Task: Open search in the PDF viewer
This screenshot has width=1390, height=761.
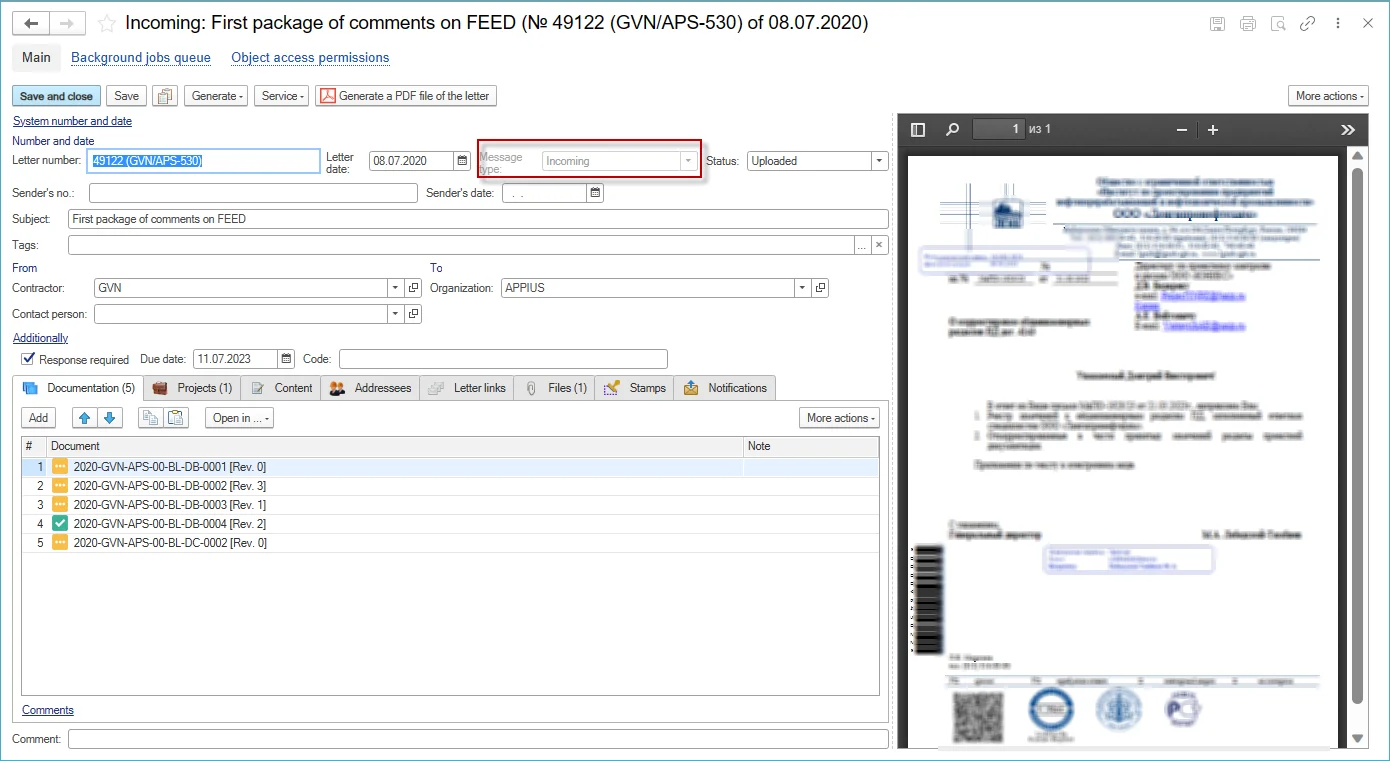Action: [952, 130]
